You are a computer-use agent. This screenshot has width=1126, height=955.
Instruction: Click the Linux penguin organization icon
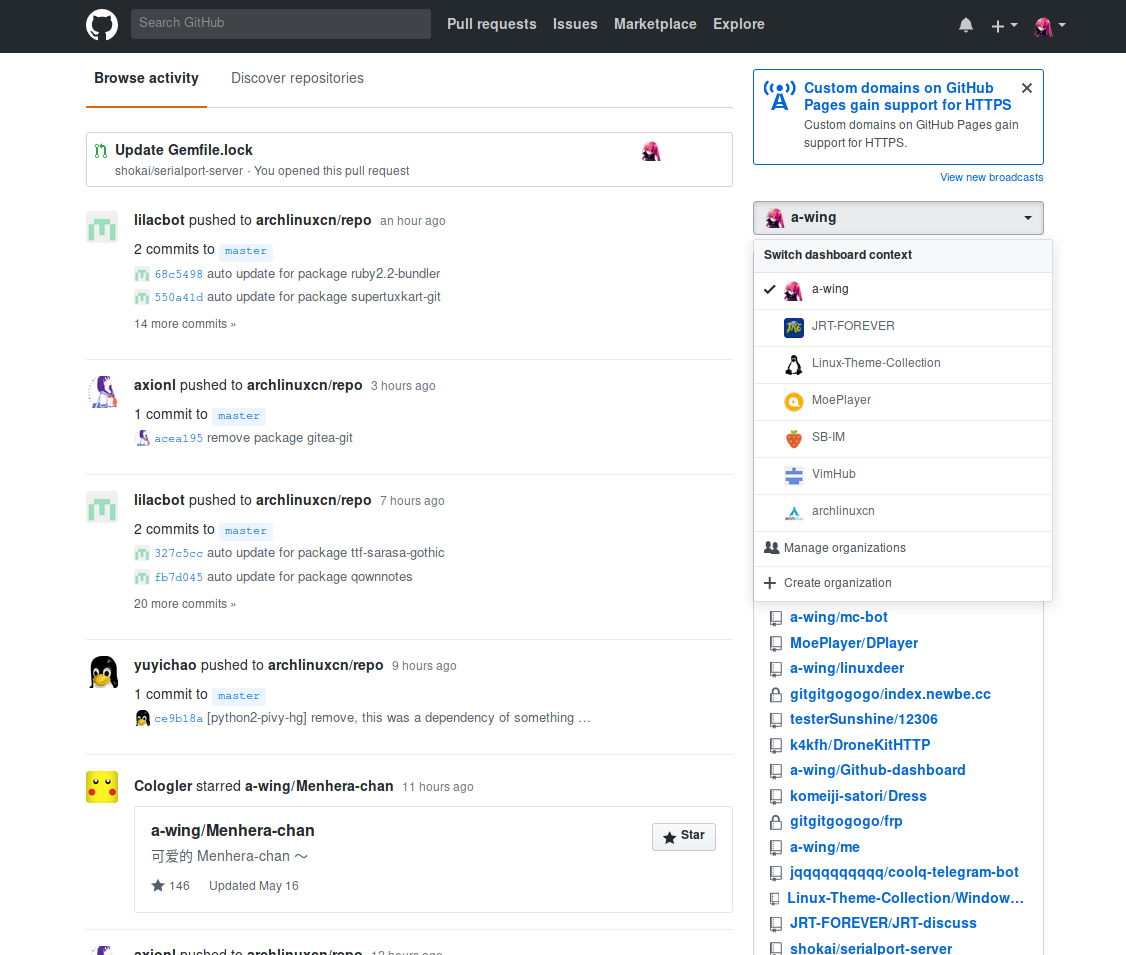[794, 365]
